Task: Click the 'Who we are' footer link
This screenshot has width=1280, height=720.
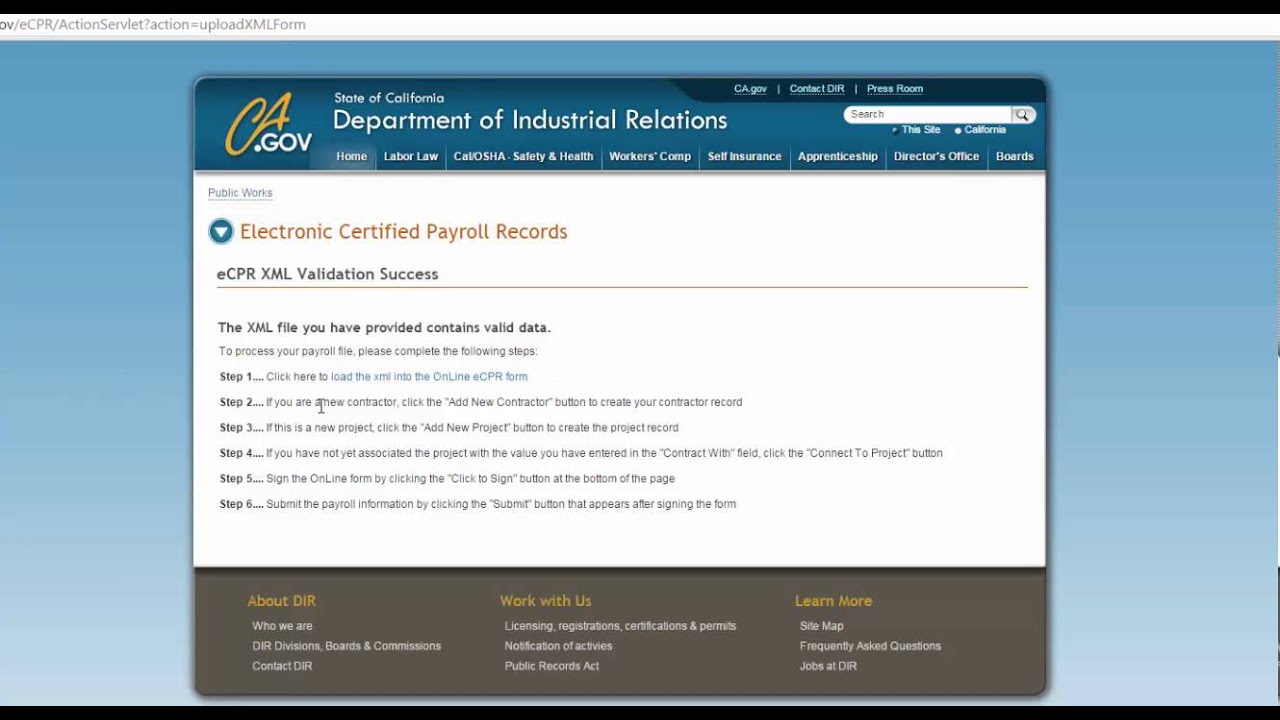Action: click(x=282, y=626)
